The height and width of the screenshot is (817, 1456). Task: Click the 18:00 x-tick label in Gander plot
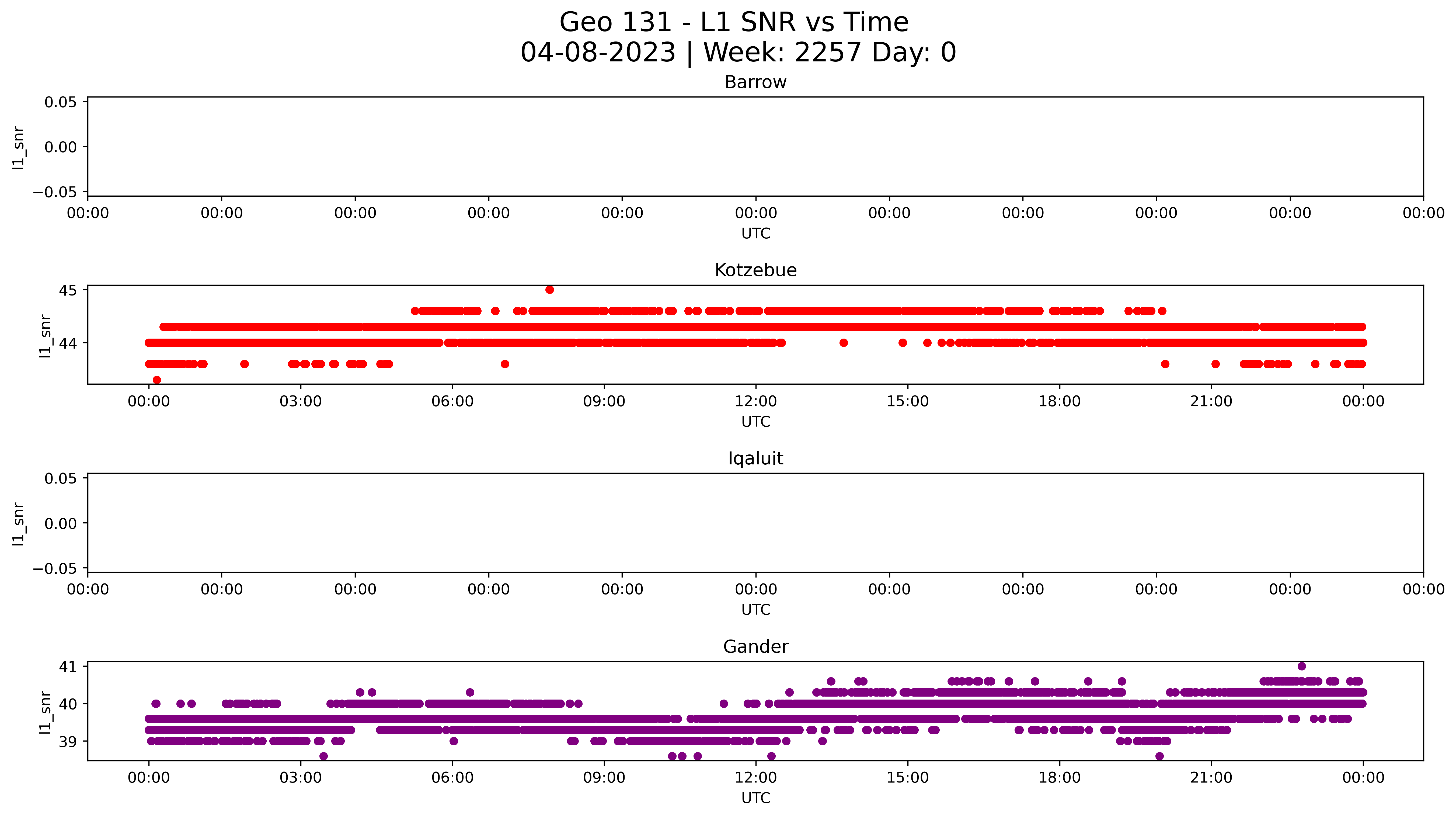pos(1059,778)
